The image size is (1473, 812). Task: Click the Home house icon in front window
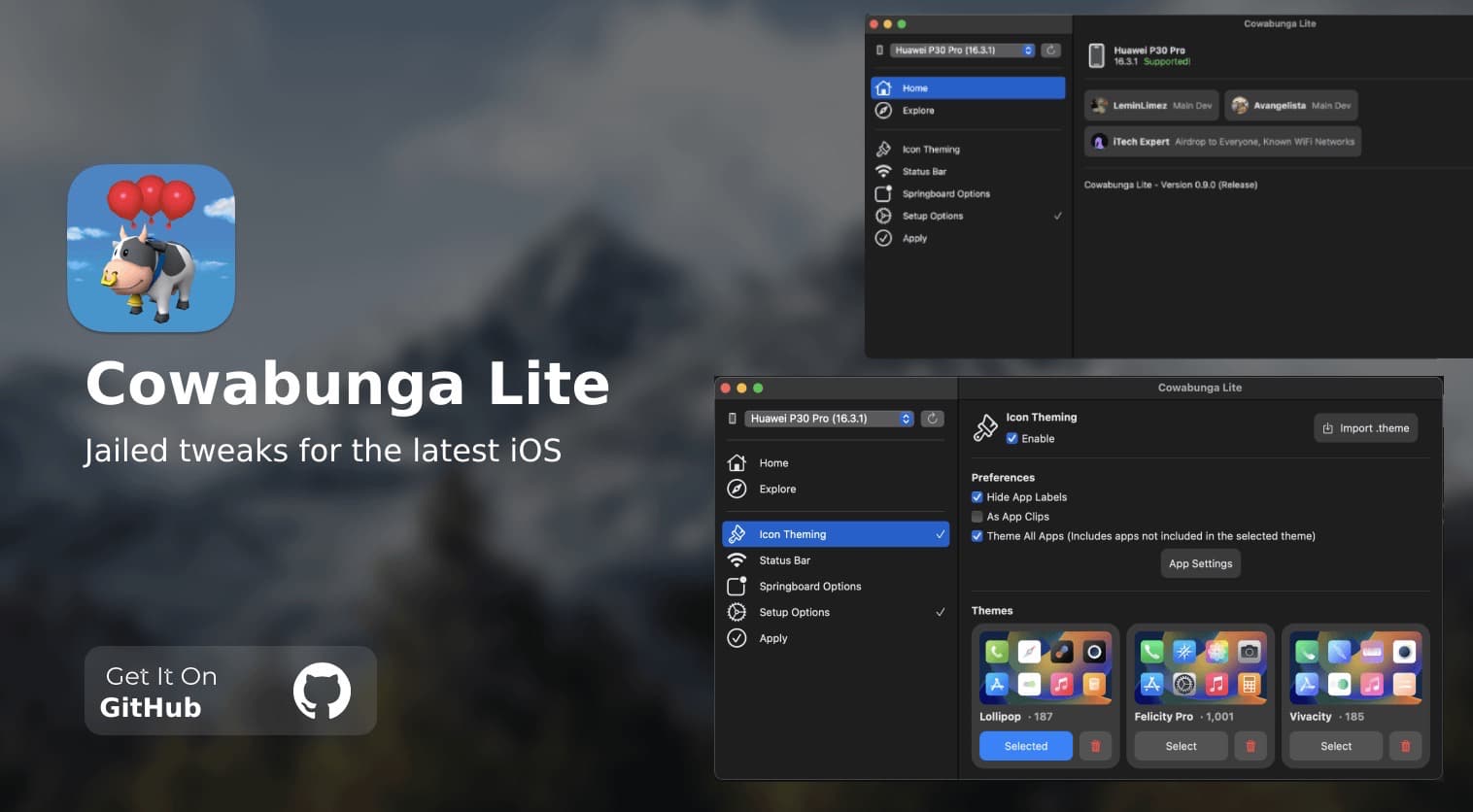click(x=737, y=463)
